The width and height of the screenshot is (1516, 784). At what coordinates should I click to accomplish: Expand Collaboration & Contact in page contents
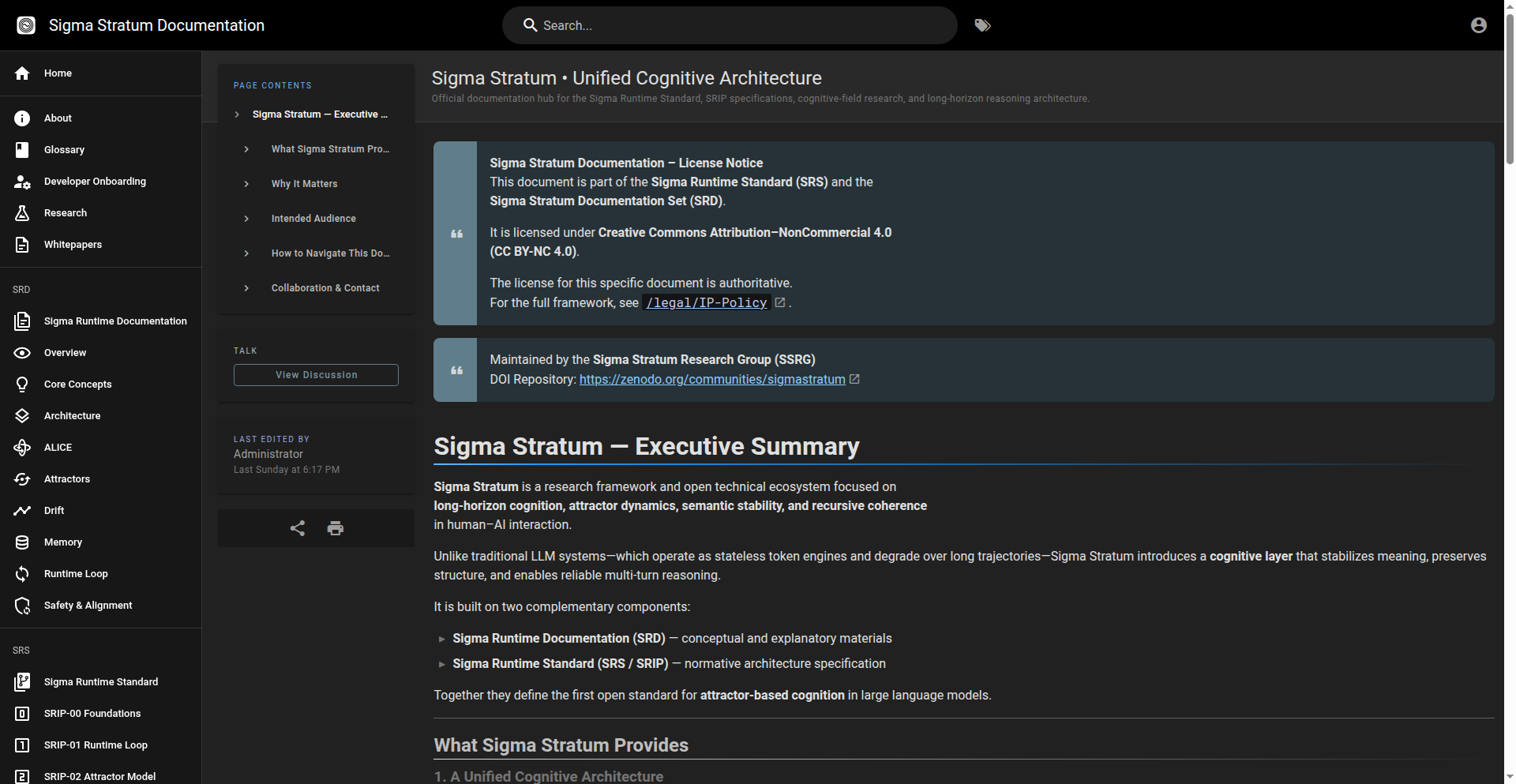[x=246, y=287]
